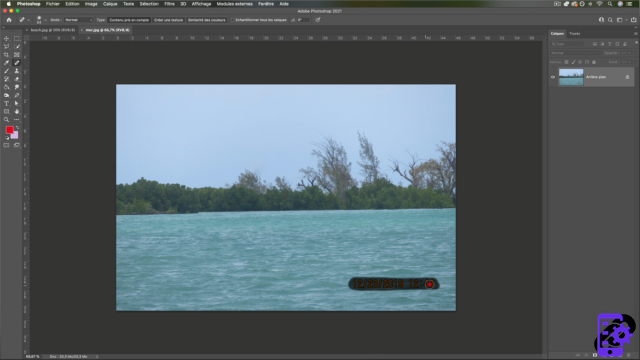Select Similarité des couleurs type
Screen dimensions: 640x360
(x=207, y=20)
